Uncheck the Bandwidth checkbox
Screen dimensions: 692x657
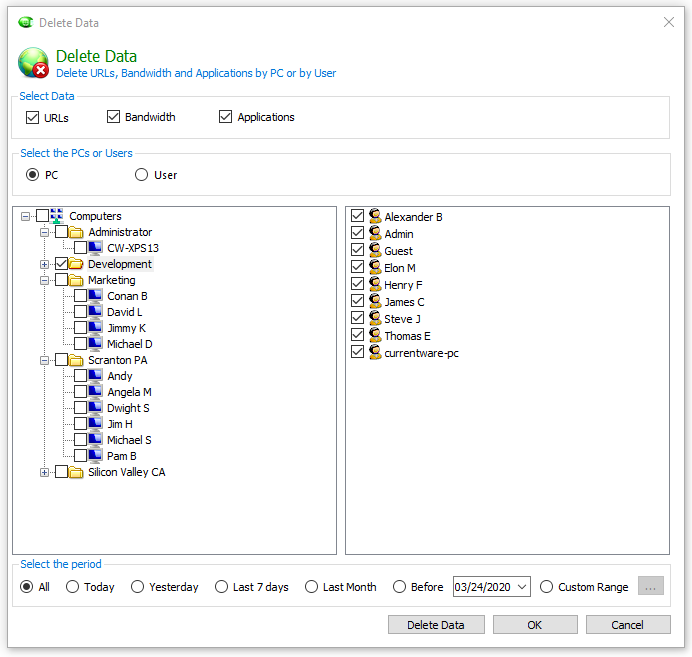(113, 116)
